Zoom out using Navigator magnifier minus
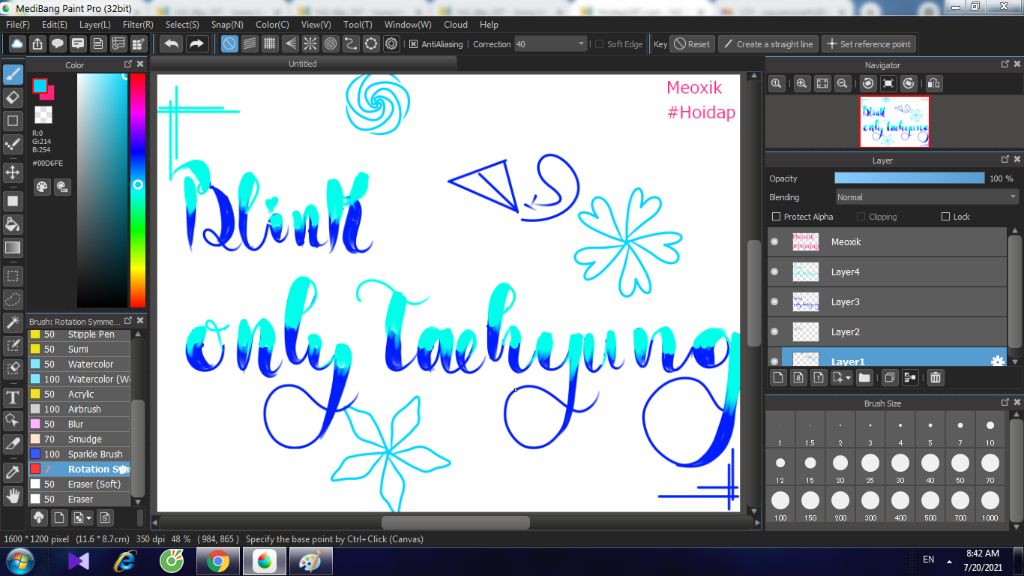The image size is (1024, 576). (x=842, y=84)
